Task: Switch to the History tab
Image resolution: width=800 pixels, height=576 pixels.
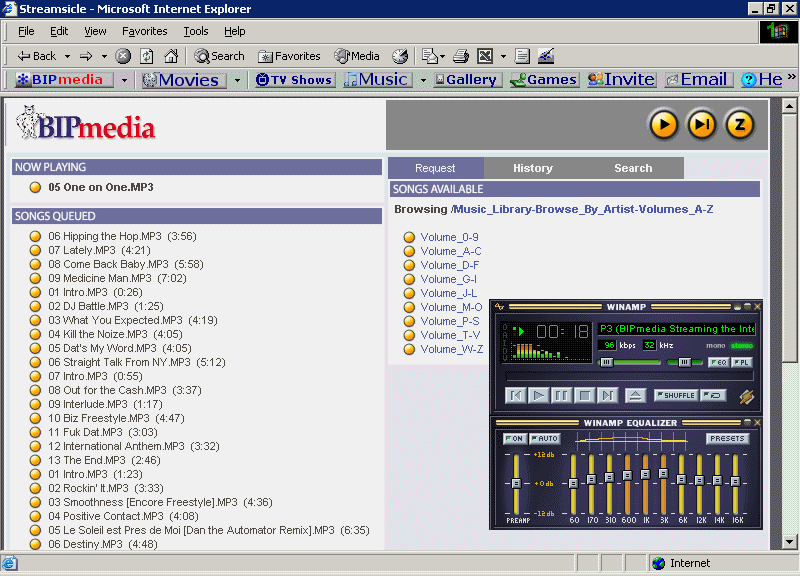Action: tap(533, 168)
